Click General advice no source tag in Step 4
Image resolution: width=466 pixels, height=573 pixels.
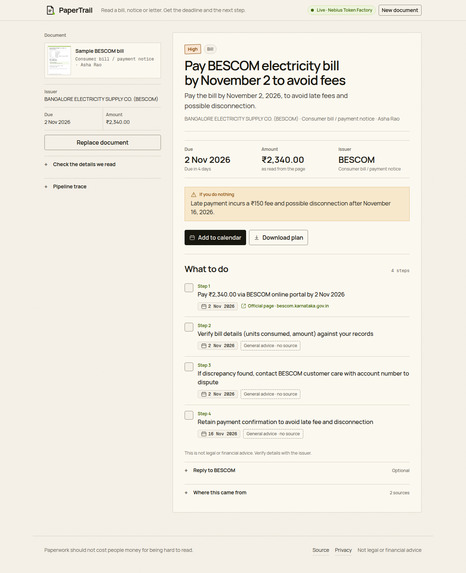coord(273,434)
